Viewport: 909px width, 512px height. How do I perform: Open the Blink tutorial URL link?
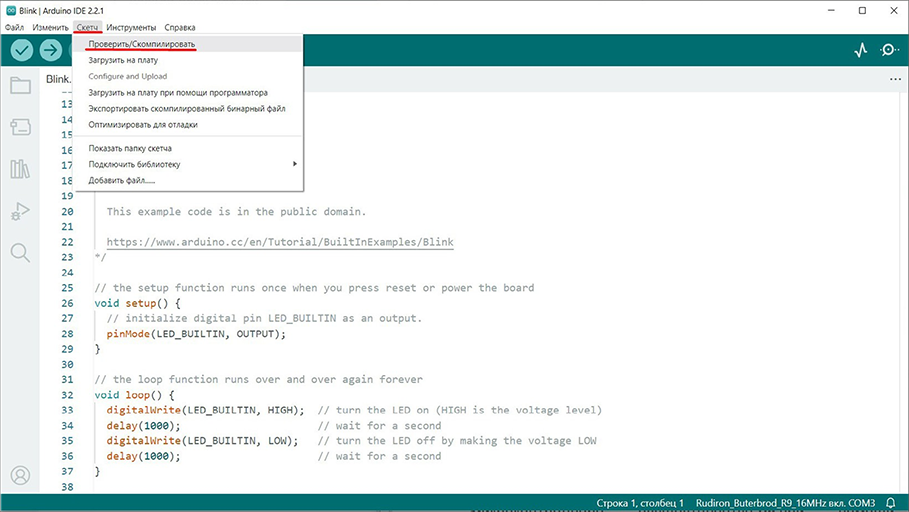coord(280,242)
